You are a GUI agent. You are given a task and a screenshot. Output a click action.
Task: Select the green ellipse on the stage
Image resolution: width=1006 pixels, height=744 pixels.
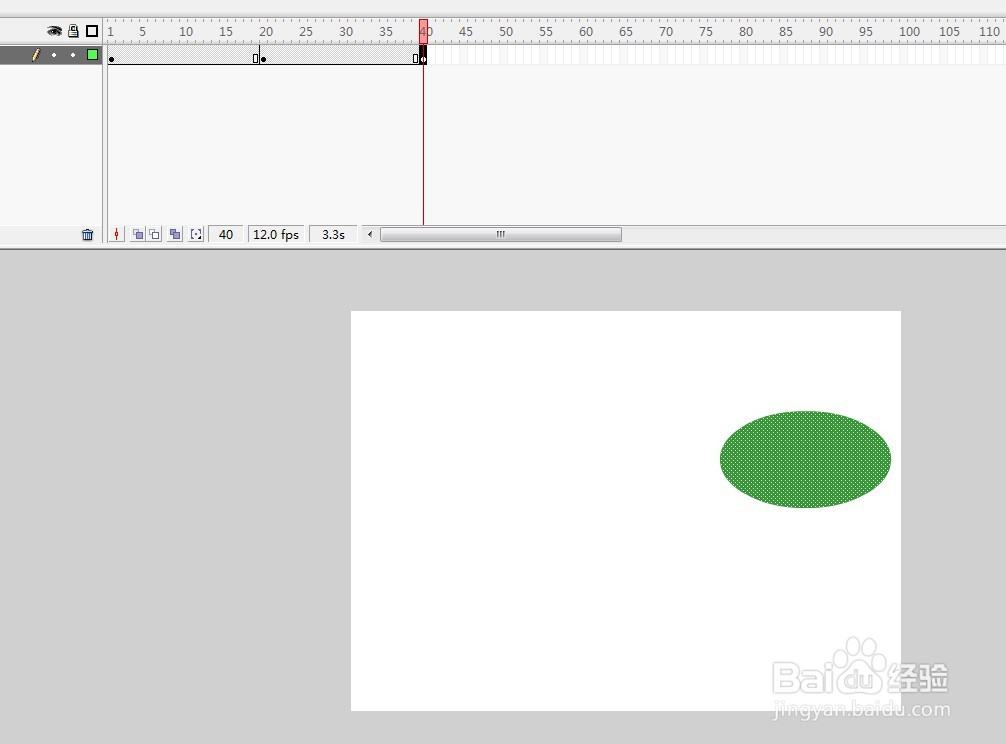pyautogui.click(x=805, y=459)
